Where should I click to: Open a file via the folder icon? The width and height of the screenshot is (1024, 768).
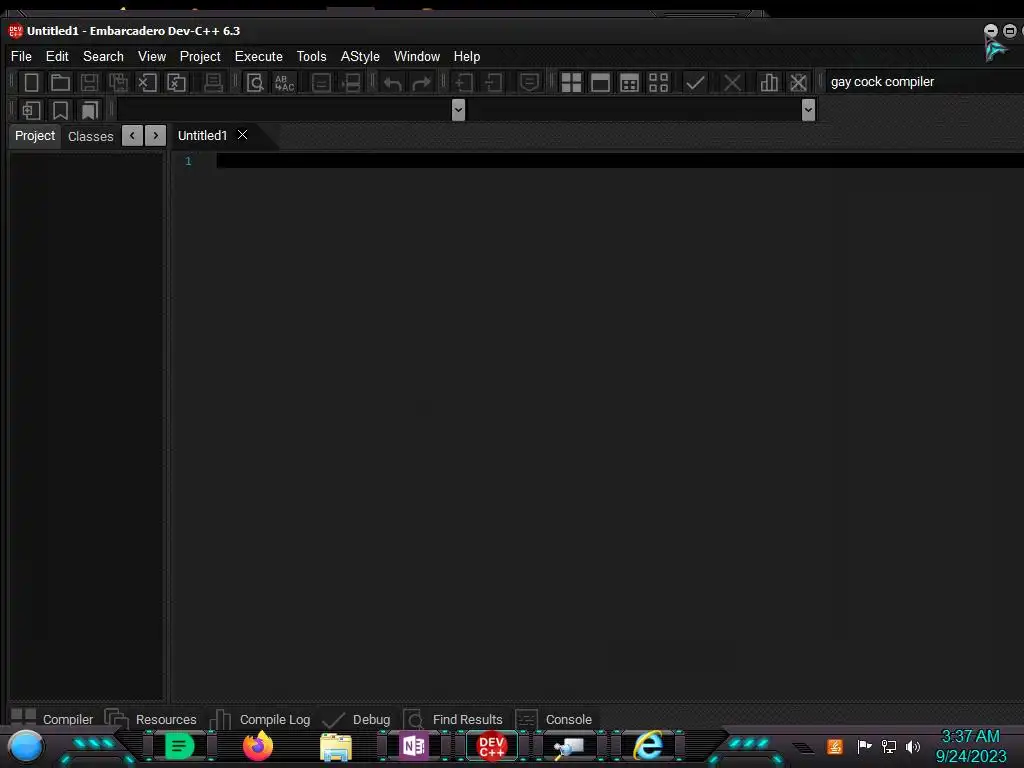pos(60,82)
